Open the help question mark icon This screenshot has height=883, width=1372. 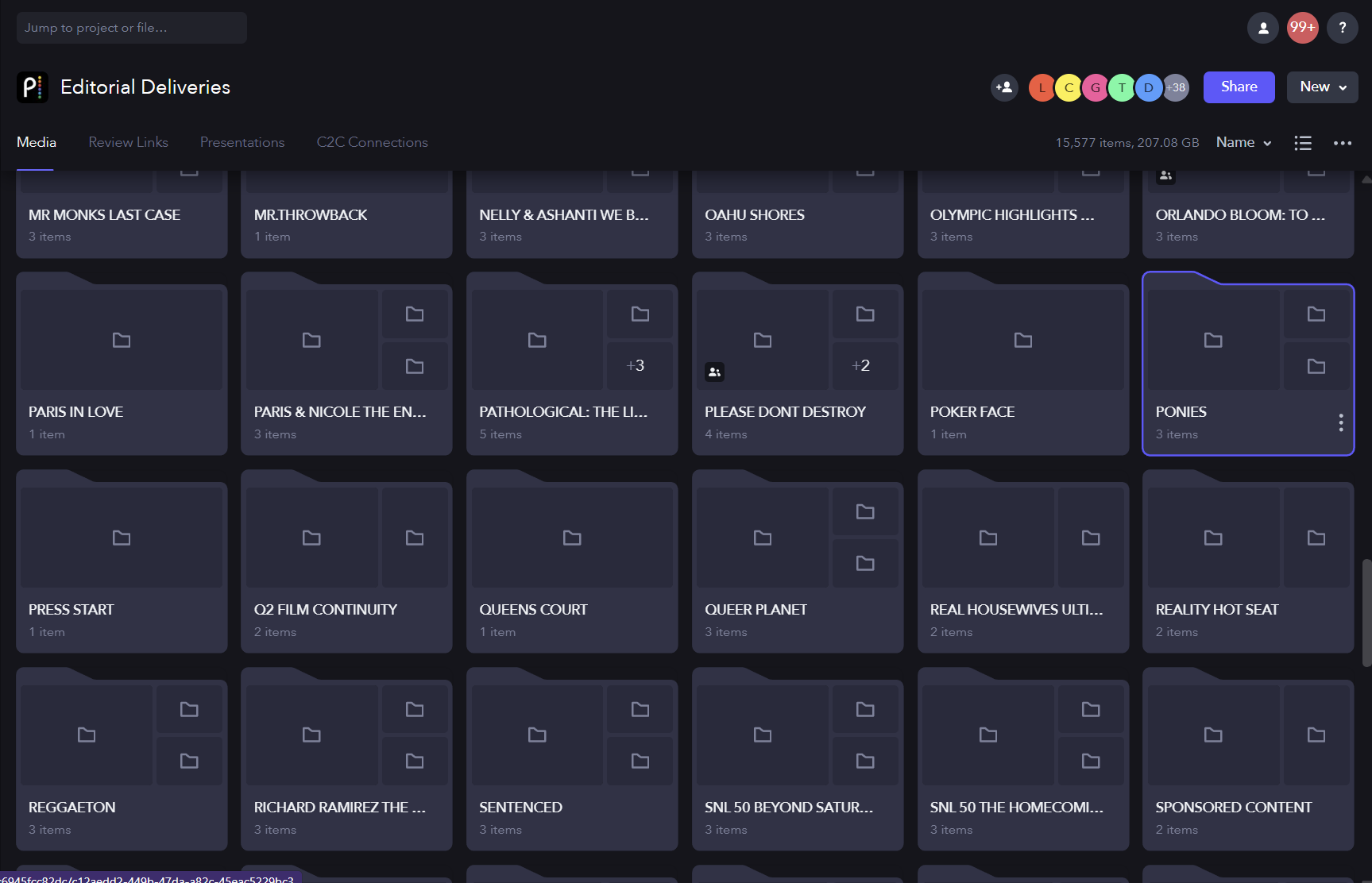1342,28
